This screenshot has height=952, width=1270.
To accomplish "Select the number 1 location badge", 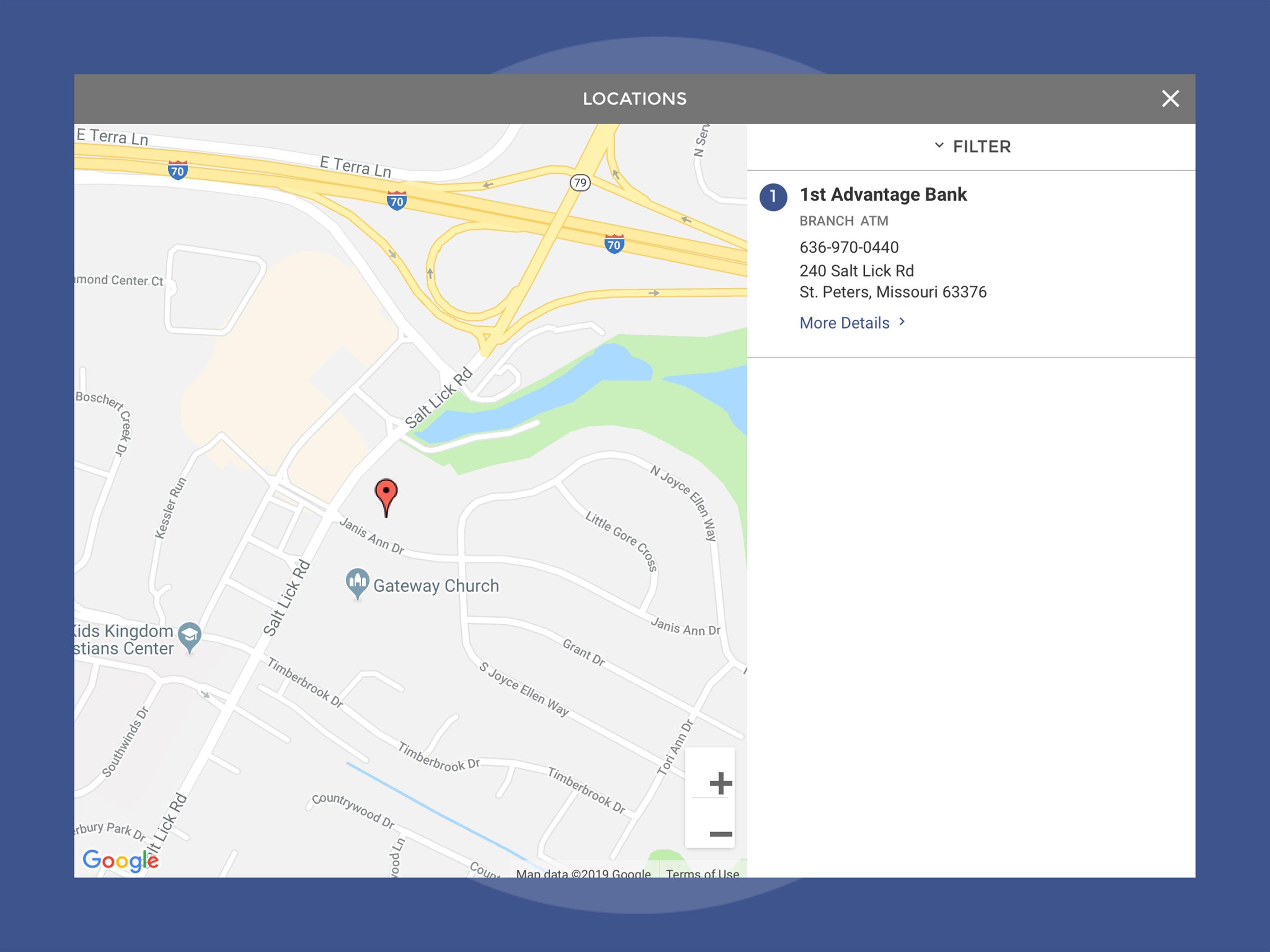I will click(x=773, y=197).
